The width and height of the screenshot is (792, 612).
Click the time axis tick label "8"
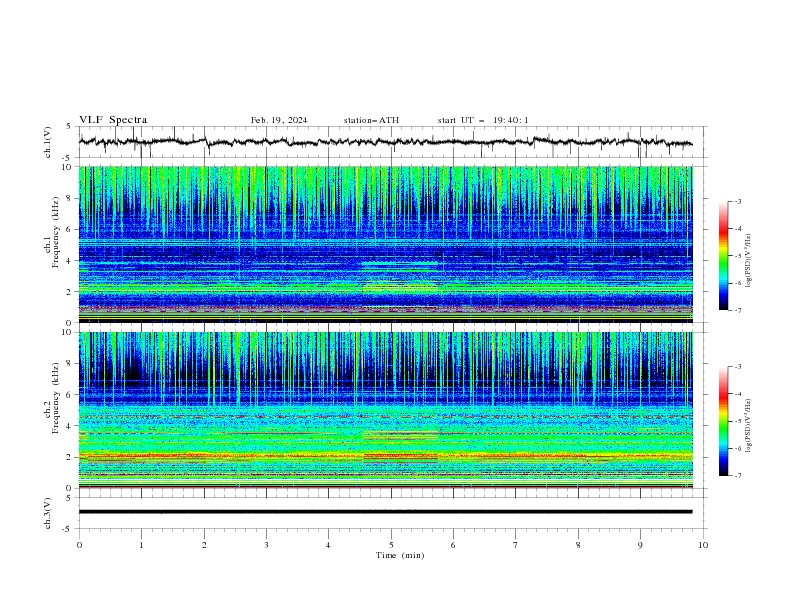click(x=578, y=545)
